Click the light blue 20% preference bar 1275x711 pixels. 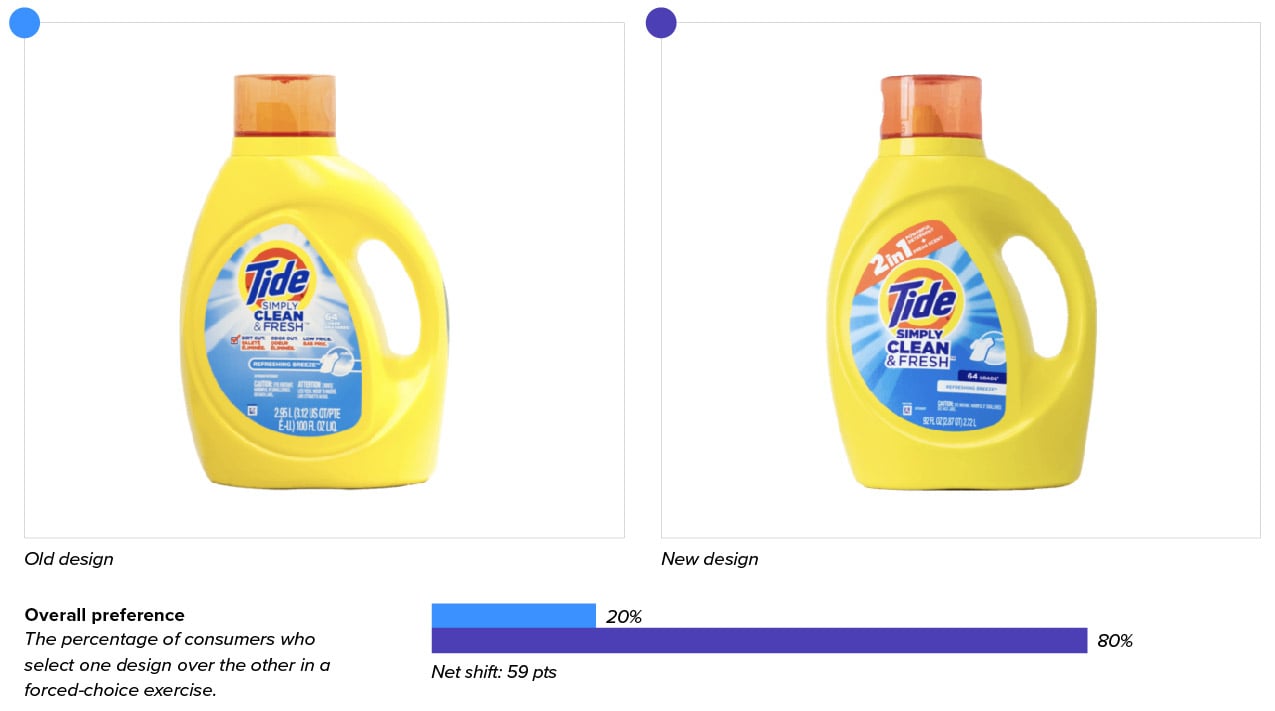point(514,616)
